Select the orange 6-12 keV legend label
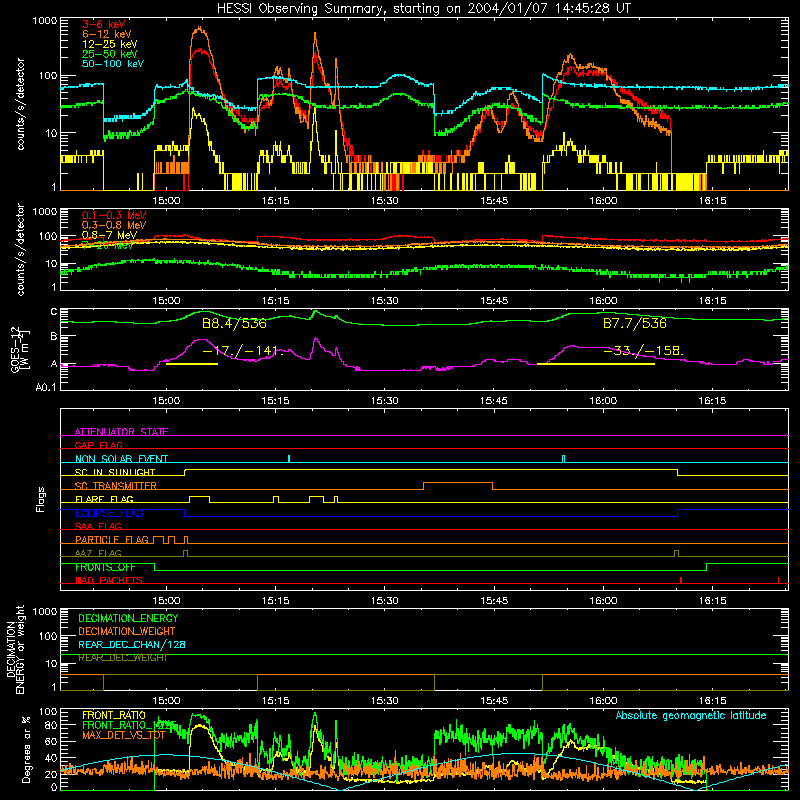800x800 pixels. point(106,34)
